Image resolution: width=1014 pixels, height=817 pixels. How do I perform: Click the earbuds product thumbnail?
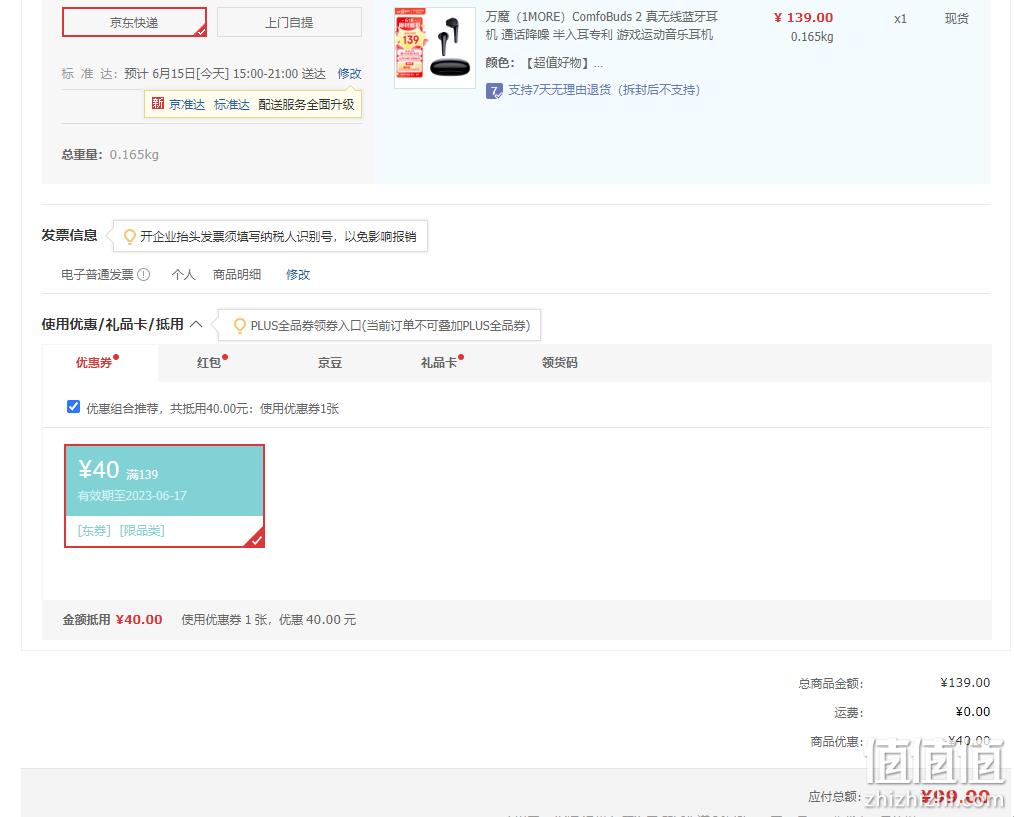tap(435, 48)
